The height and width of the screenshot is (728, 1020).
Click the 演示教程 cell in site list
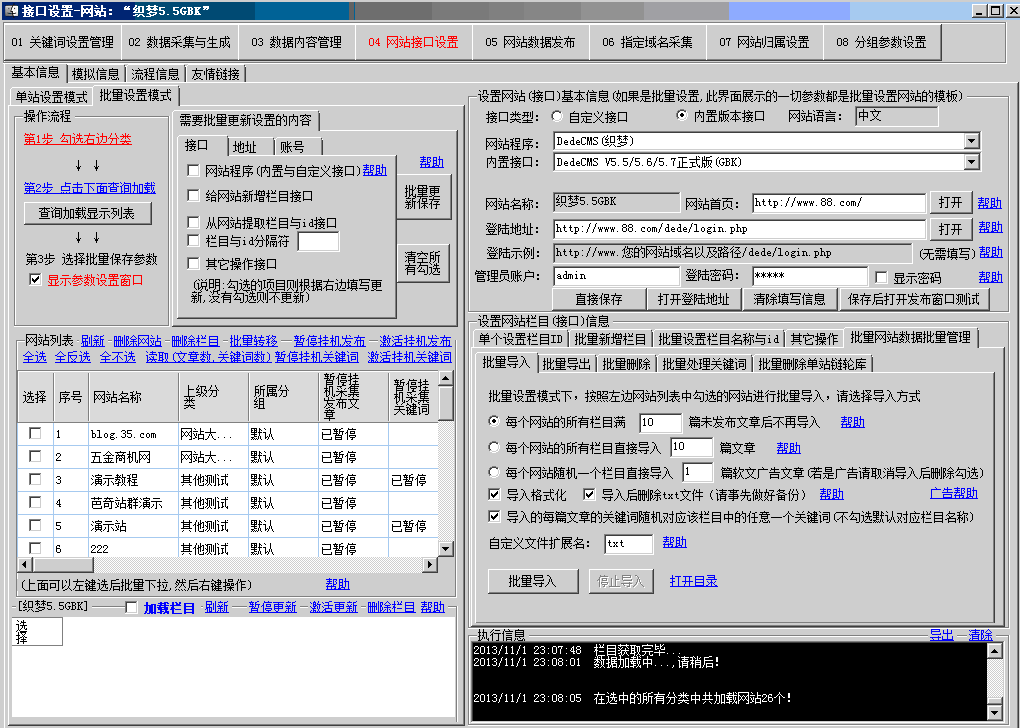(x=133, y=480)
